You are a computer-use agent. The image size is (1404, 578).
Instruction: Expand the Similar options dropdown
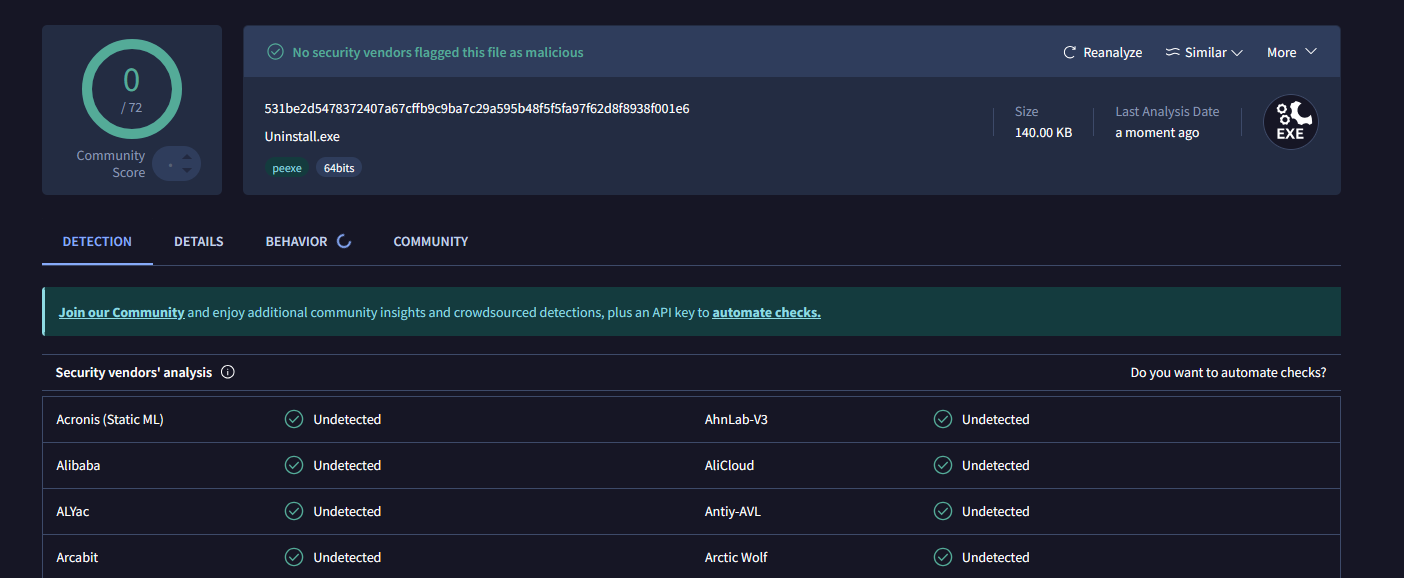click(1238, 51)
